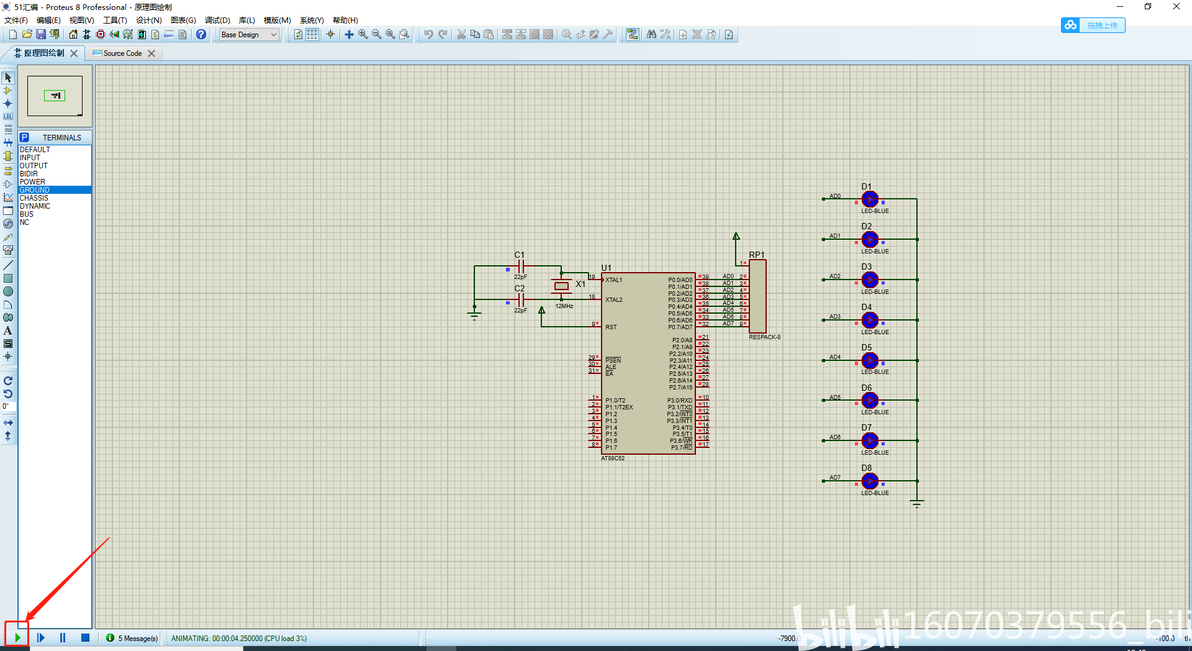Select POWER in the terminals list
Viewport: 1192px width, 651px height.
32,182
